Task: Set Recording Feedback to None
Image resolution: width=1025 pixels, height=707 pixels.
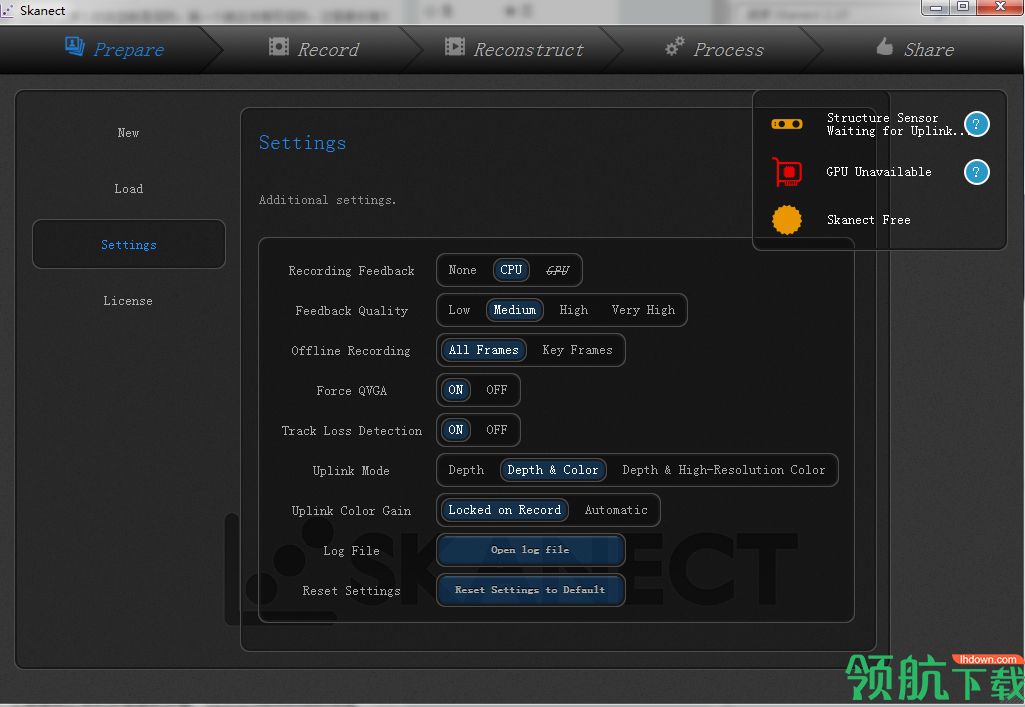Action: click(x=462, y=270)
